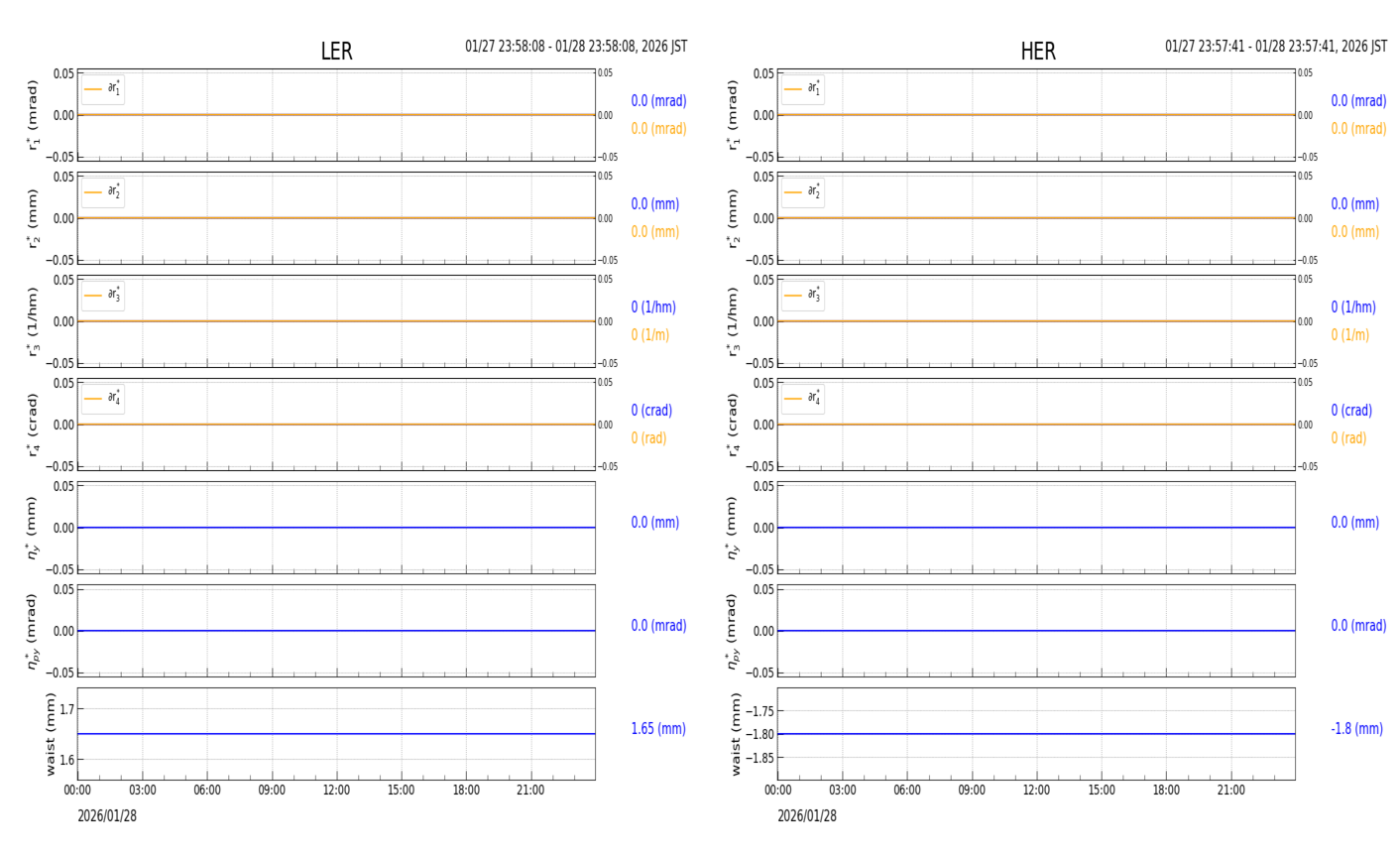Image resolution: width=1400 pixels, height=857 pixels.
Task: Click '15:00' tick on HER time axis
Action: [1102, 791]
